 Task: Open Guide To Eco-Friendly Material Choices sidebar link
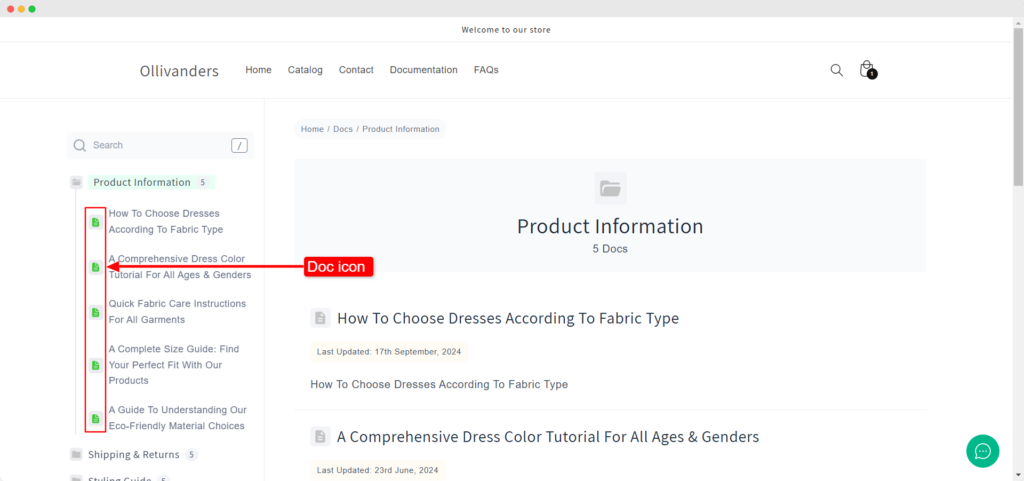[178, 418]
